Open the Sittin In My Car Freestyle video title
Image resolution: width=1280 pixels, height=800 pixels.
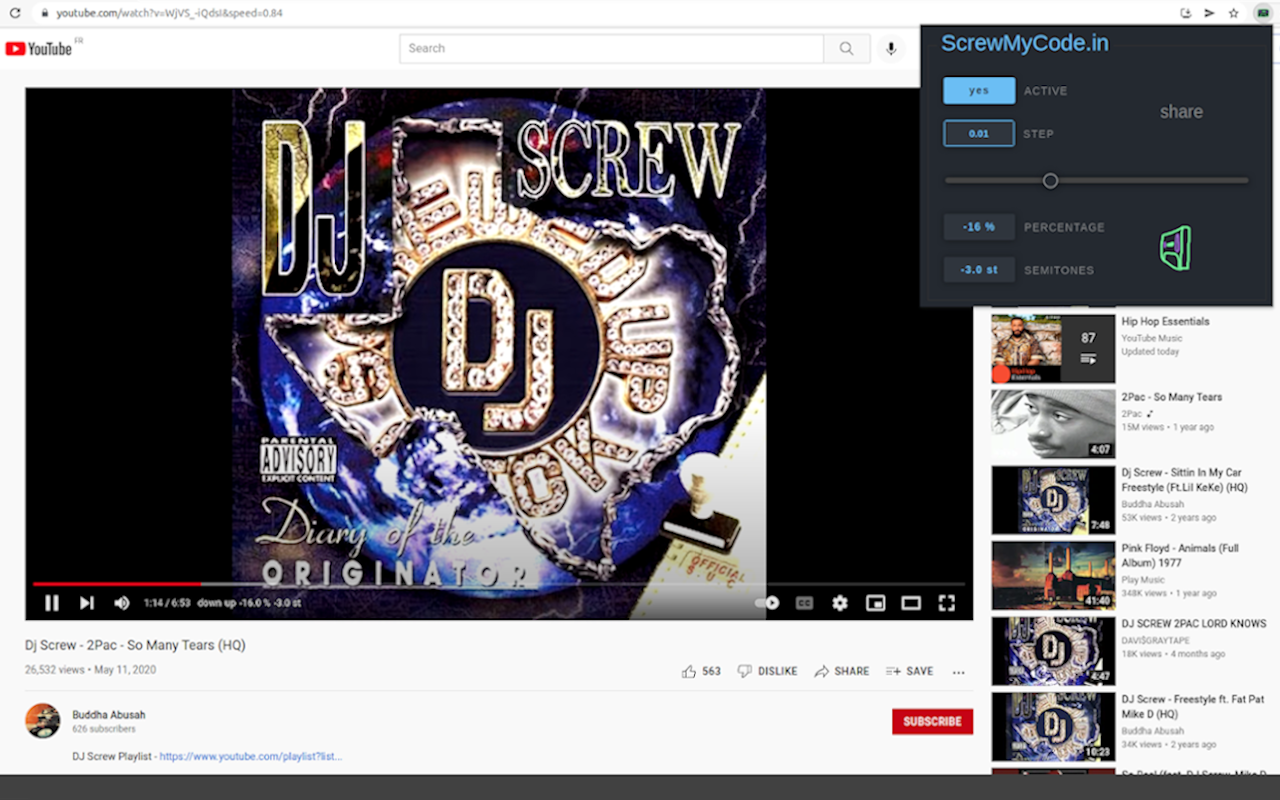(1185, 479)
